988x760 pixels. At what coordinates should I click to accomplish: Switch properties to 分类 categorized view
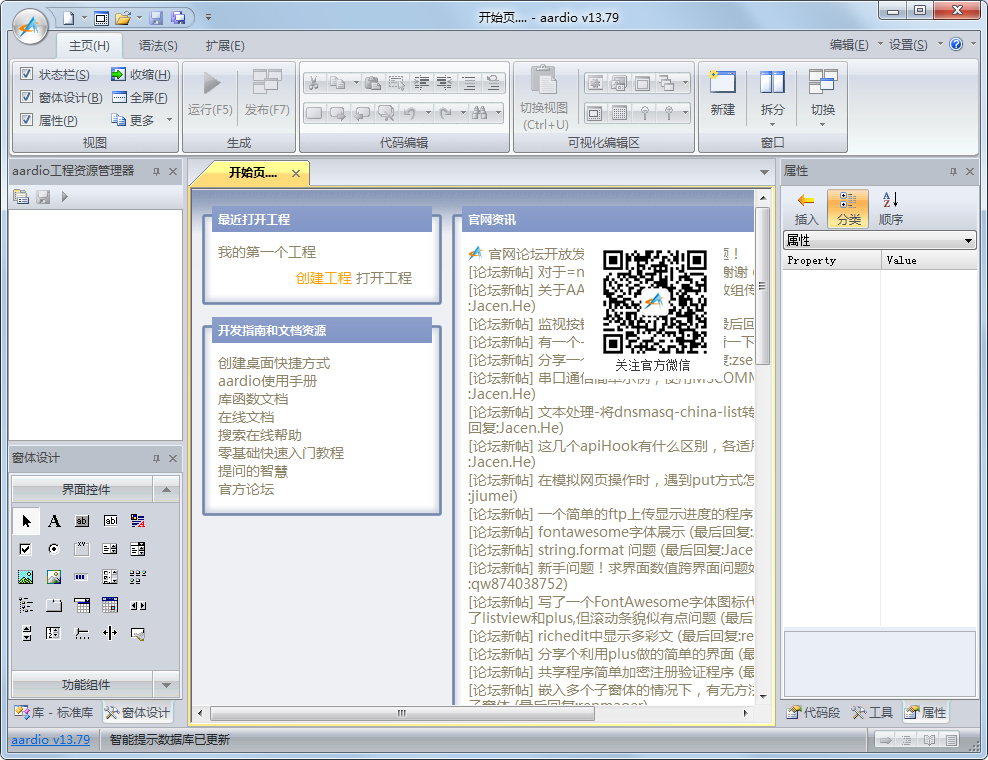tap(847, 208)
